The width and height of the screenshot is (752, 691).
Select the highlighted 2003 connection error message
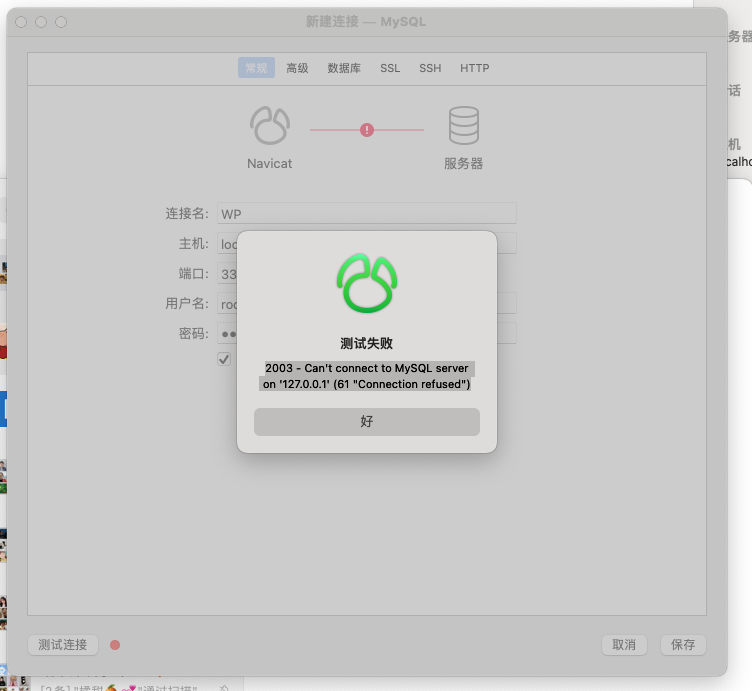click(366, 376)
